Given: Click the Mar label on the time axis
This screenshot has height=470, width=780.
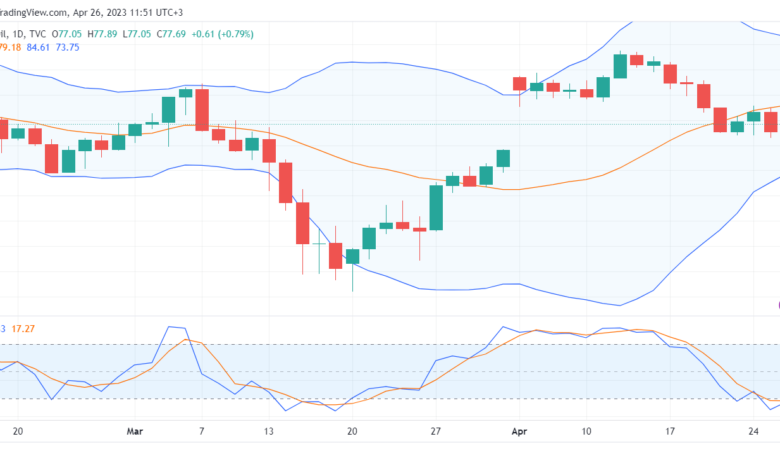Looking at the screenshot, I should click(x=135, y=431).
